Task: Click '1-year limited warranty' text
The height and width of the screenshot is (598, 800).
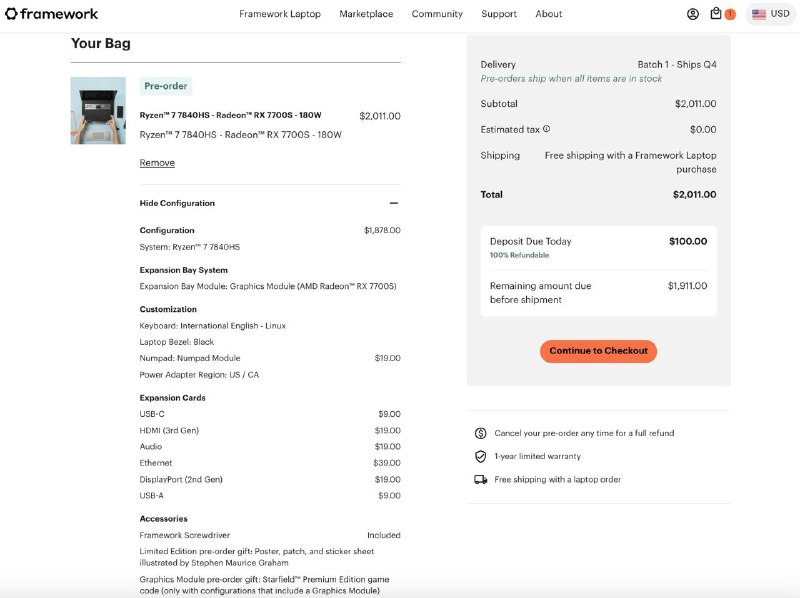Action: point(537,456)
